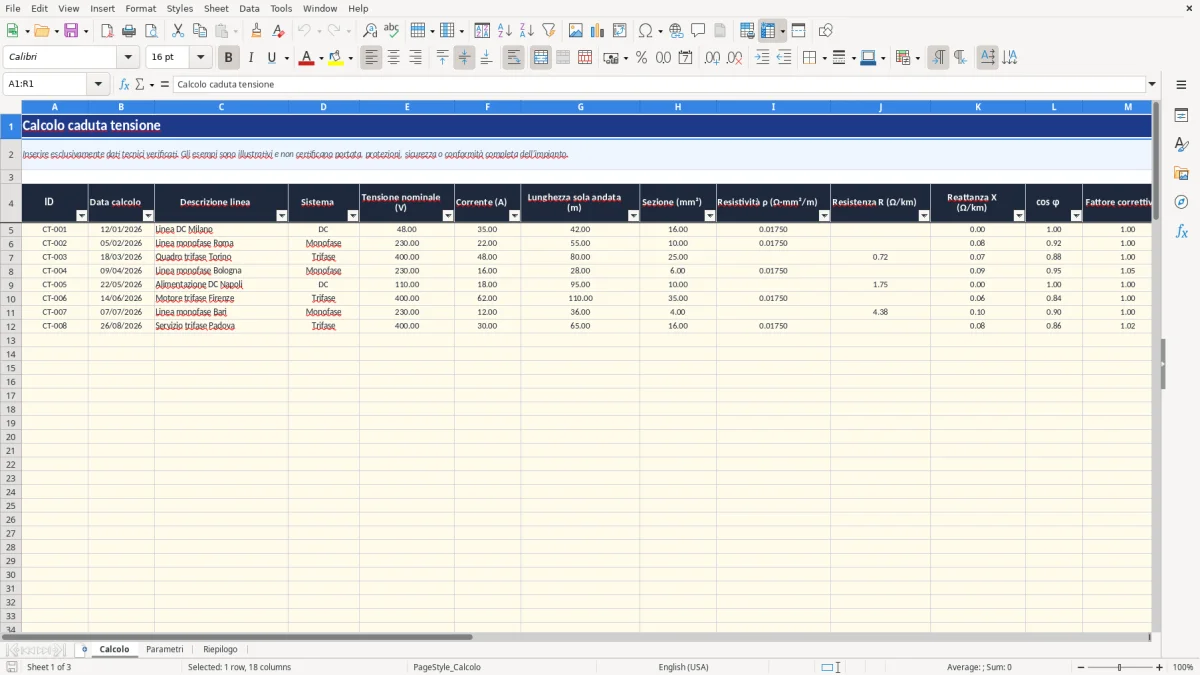
Task: Toggle Center Horizontally alignment
Action: pos(393,58)
